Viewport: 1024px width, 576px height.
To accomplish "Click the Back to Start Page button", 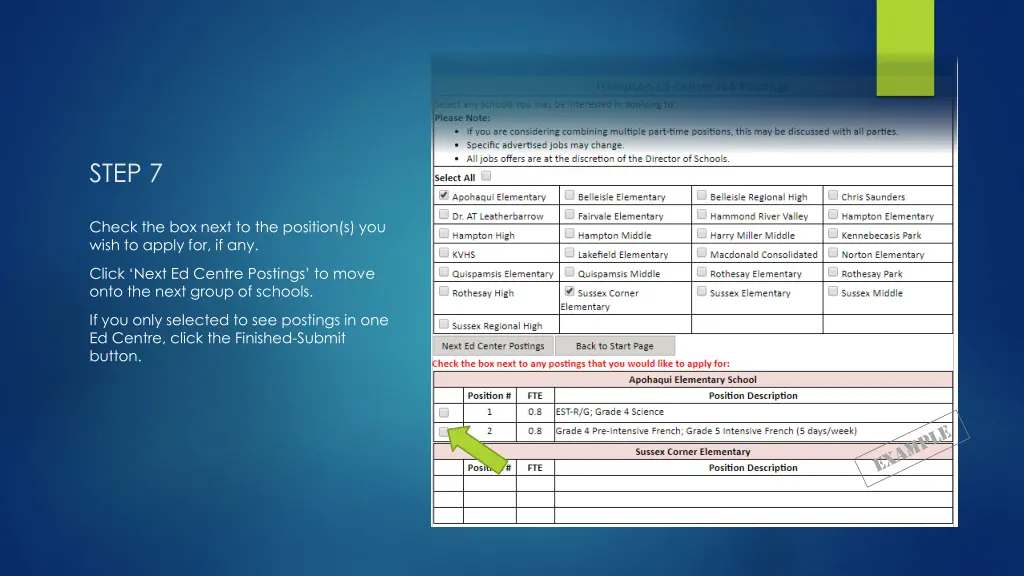I will point(614,346).
